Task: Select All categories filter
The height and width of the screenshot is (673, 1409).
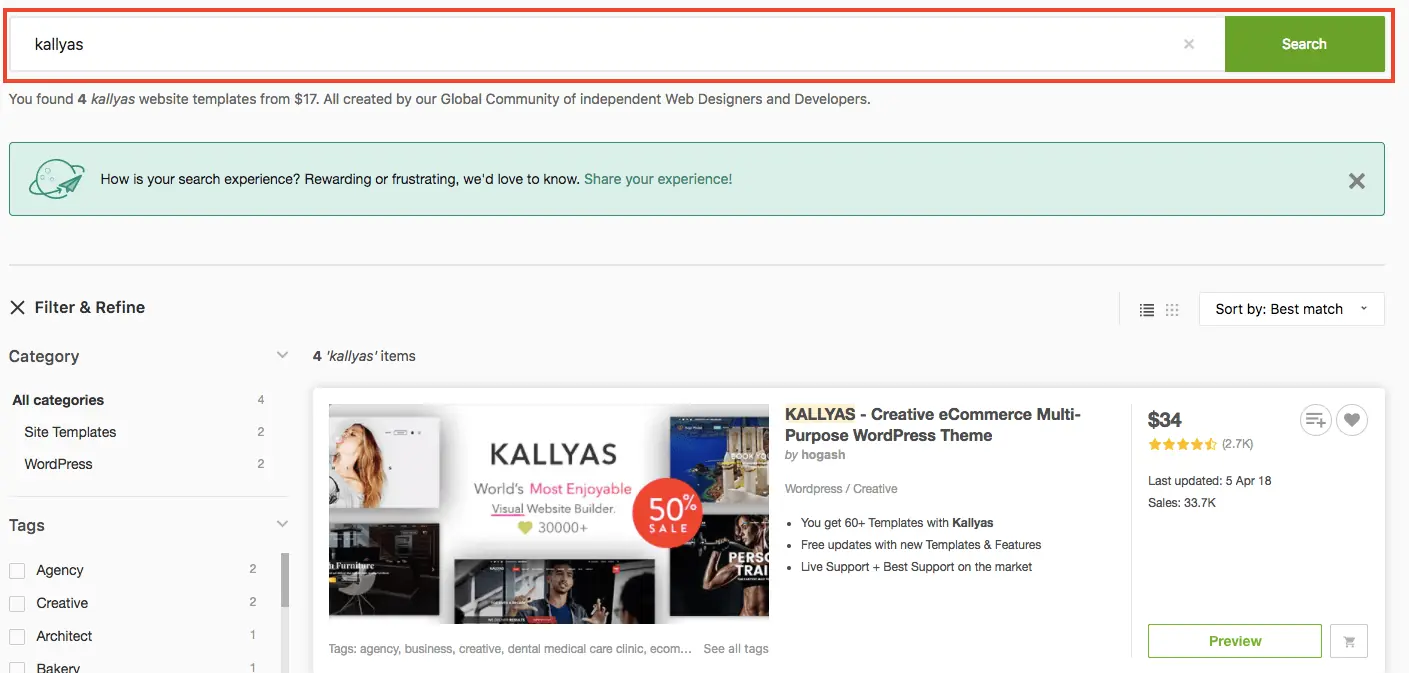Action: (x=58, y=400)
